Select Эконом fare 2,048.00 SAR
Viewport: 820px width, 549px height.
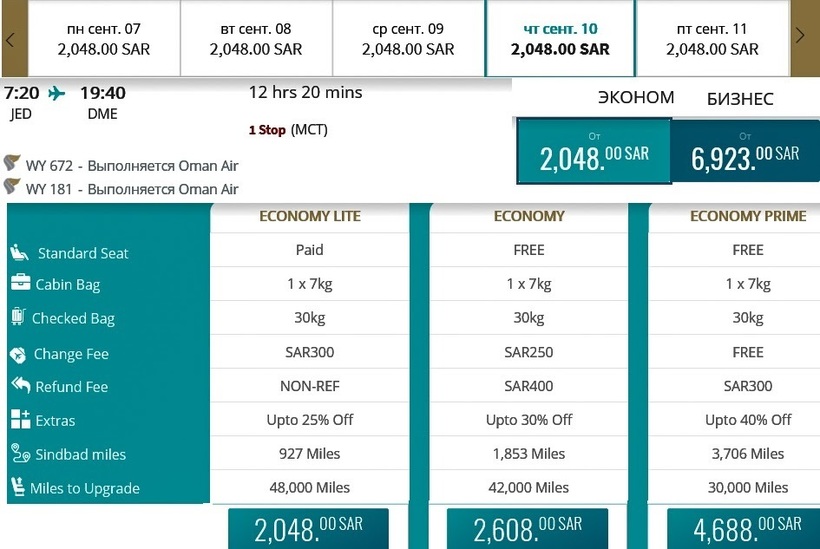coord(593,152)
